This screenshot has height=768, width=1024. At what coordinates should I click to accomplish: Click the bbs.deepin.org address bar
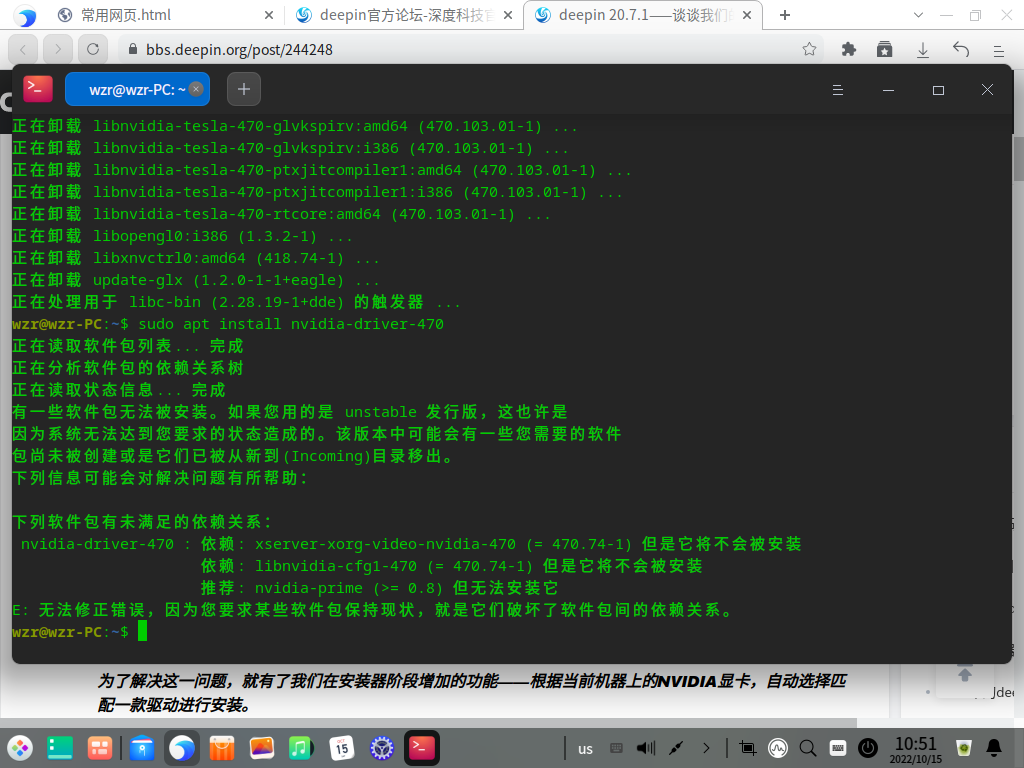click(x=470, y=49)
